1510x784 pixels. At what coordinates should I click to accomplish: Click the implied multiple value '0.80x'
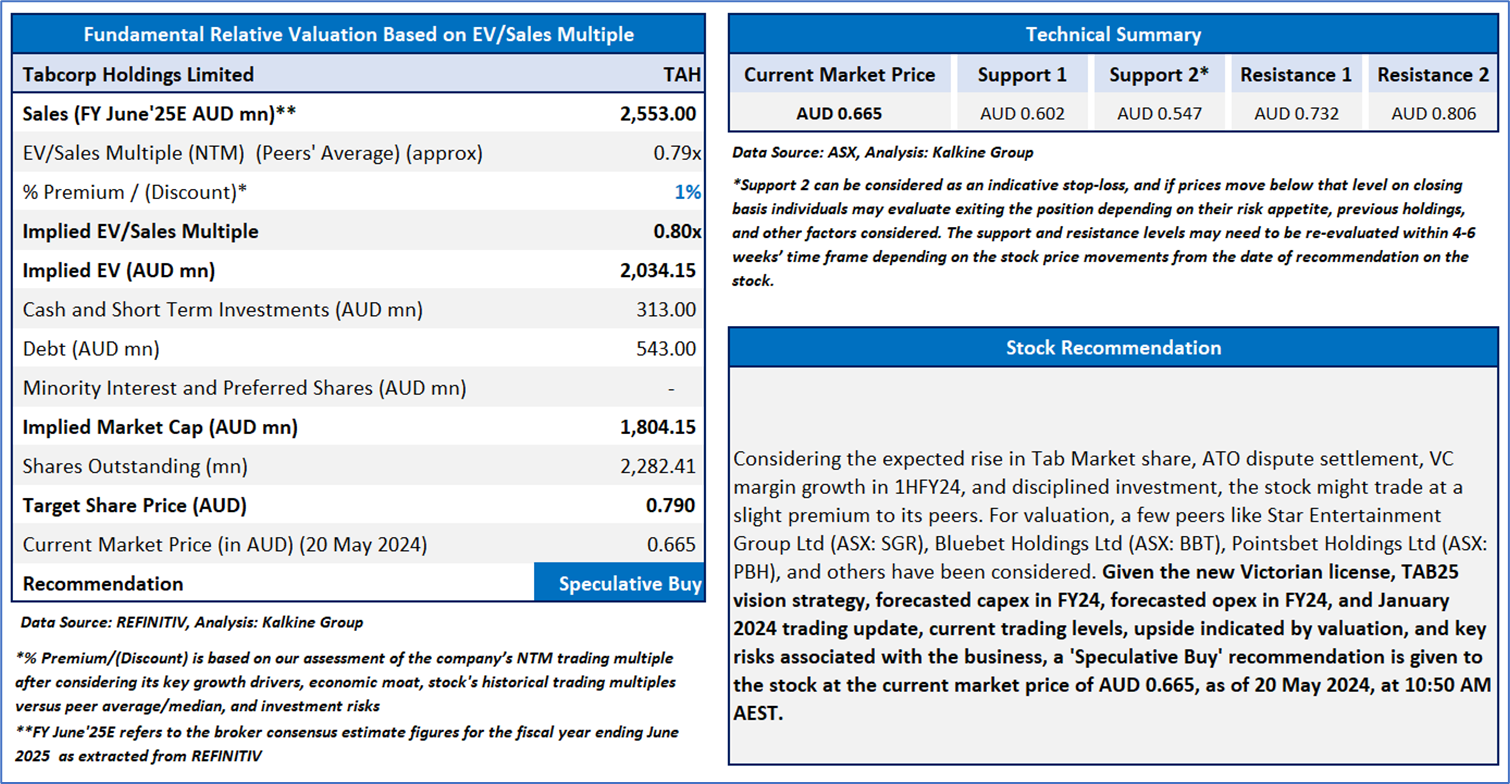tap(675, 231)
